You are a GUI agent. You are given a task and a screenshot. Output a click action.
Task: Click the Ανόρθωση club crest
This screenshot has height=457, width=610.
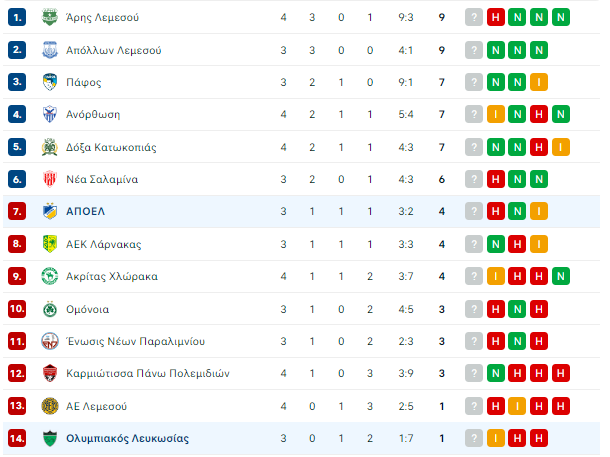point(49,114)
